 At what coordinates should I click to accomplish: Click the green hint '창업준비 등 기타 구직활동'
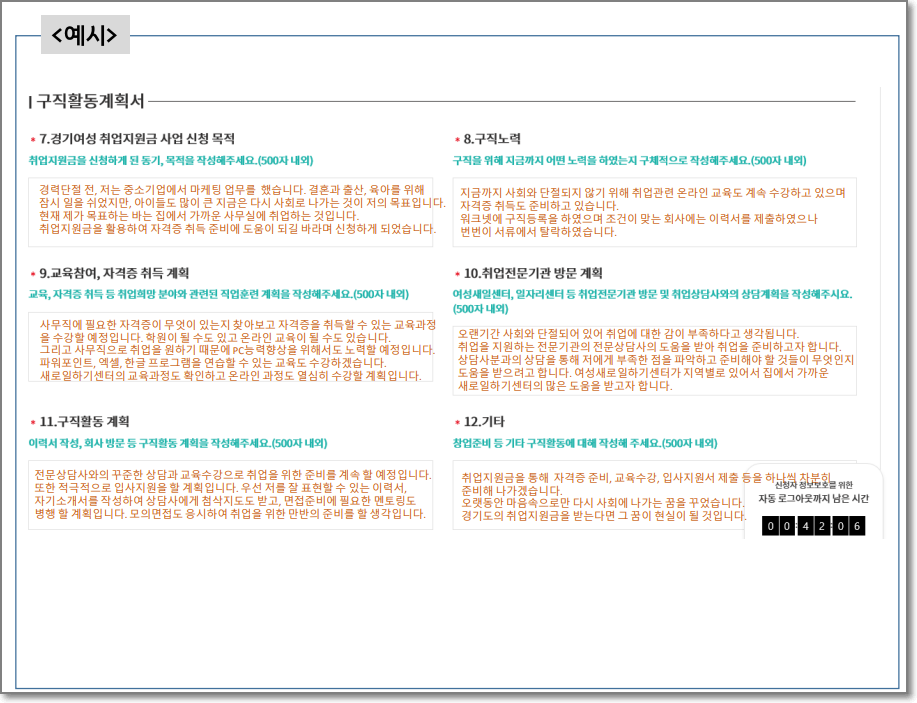pos(585,443)
